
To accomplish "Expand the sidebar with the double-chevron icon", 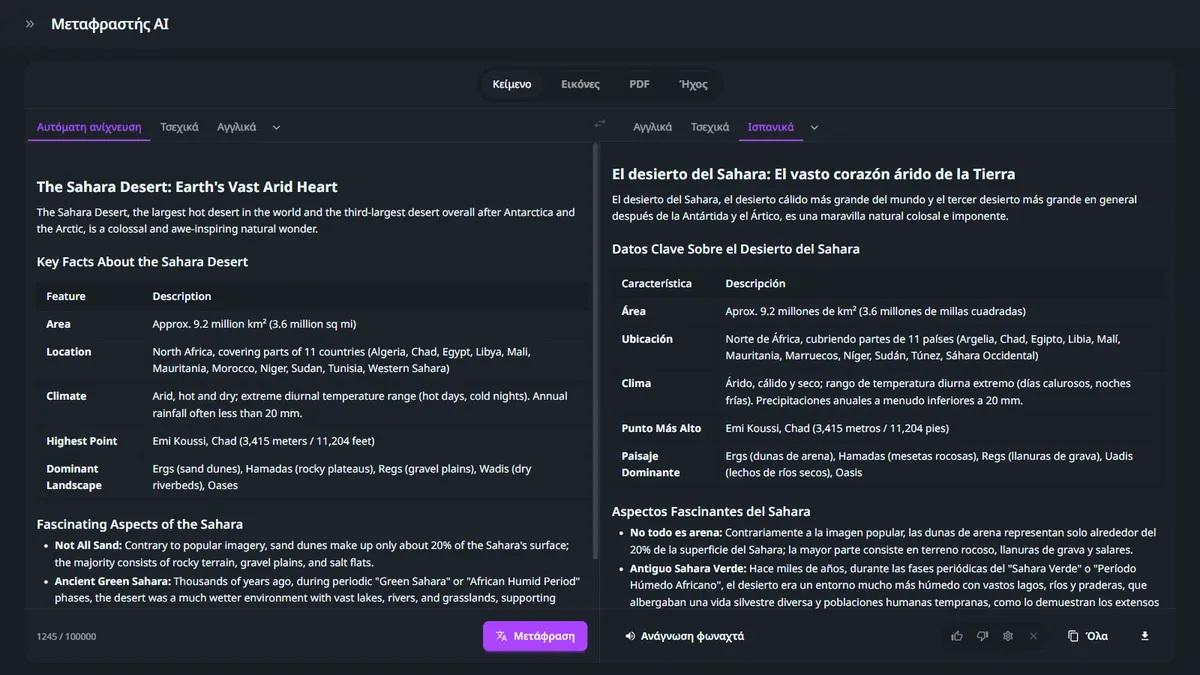I will coord(30,24).
